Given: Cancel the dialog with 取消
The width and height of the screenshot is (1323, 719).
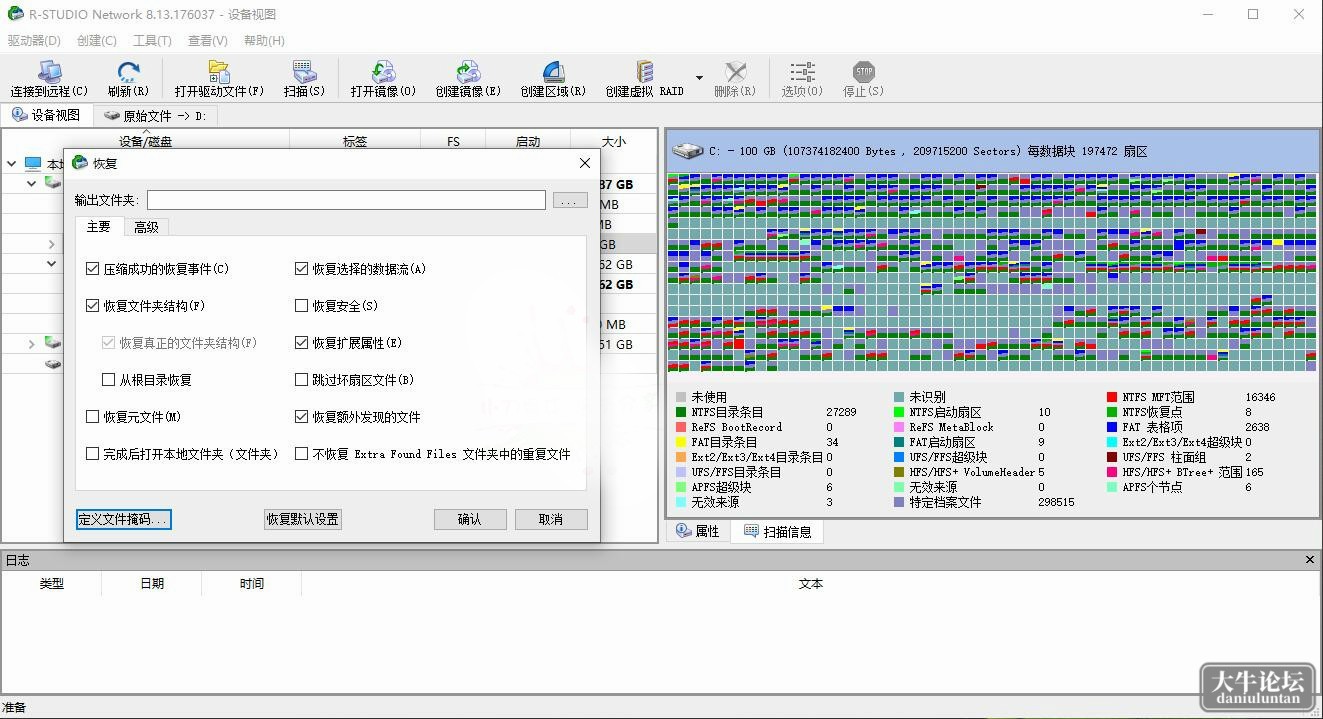Looking at the screenshot, I should coord(551,520).
